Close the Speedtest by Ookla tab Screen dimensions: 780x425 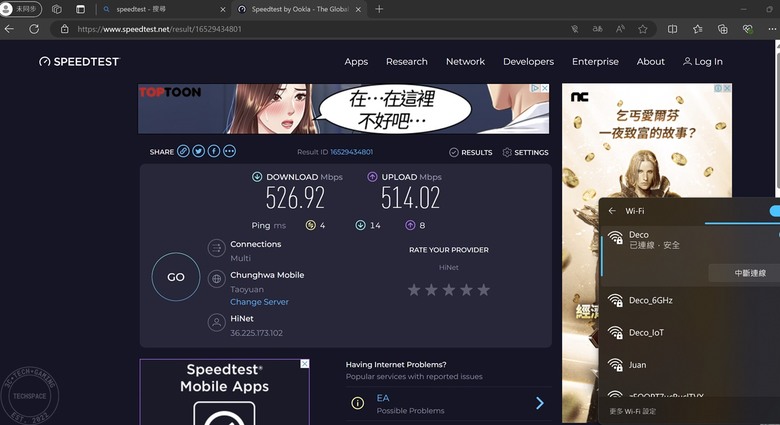coord(358,9)
